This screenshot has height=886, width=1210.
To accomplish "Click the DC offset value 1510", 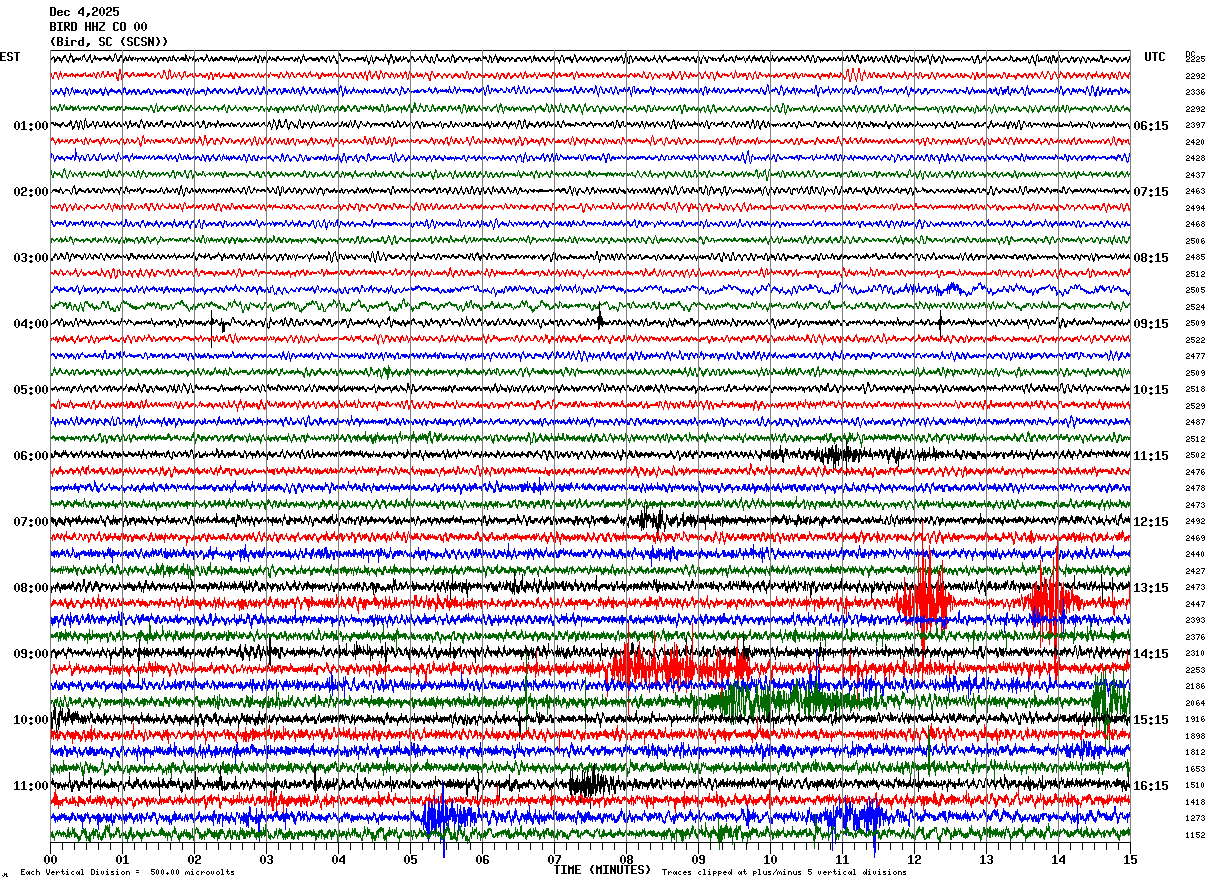I will pos(1195,786).
